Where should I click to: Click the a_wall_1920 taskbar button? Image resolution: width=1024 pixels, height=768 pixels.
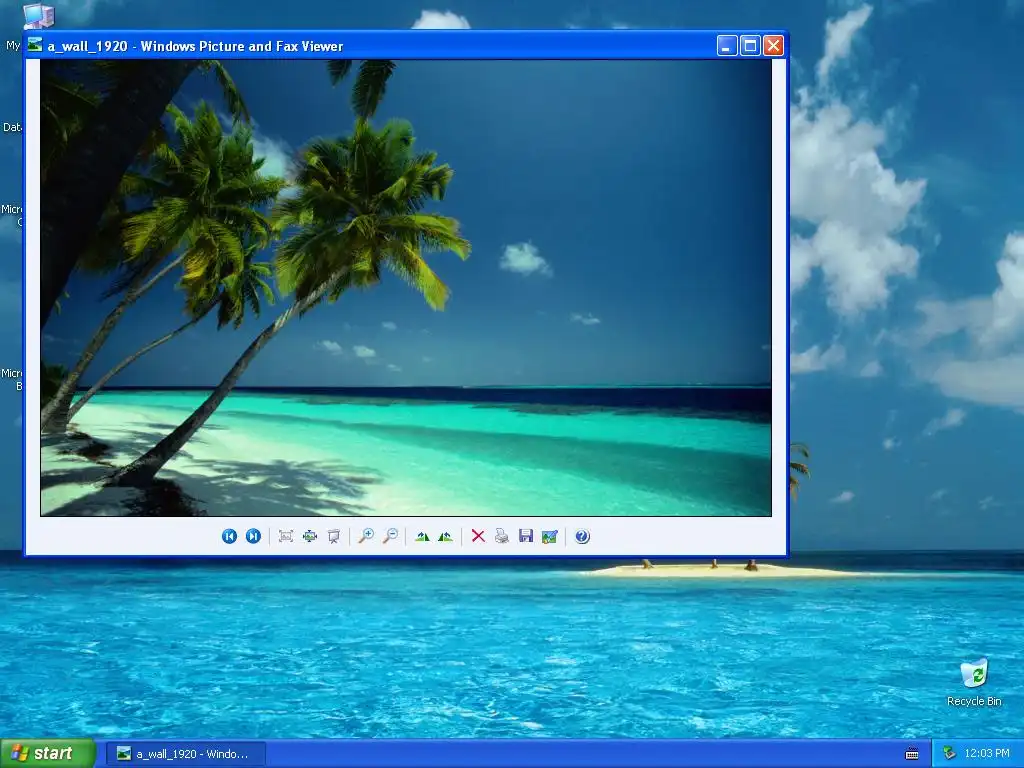pos(186,754)
